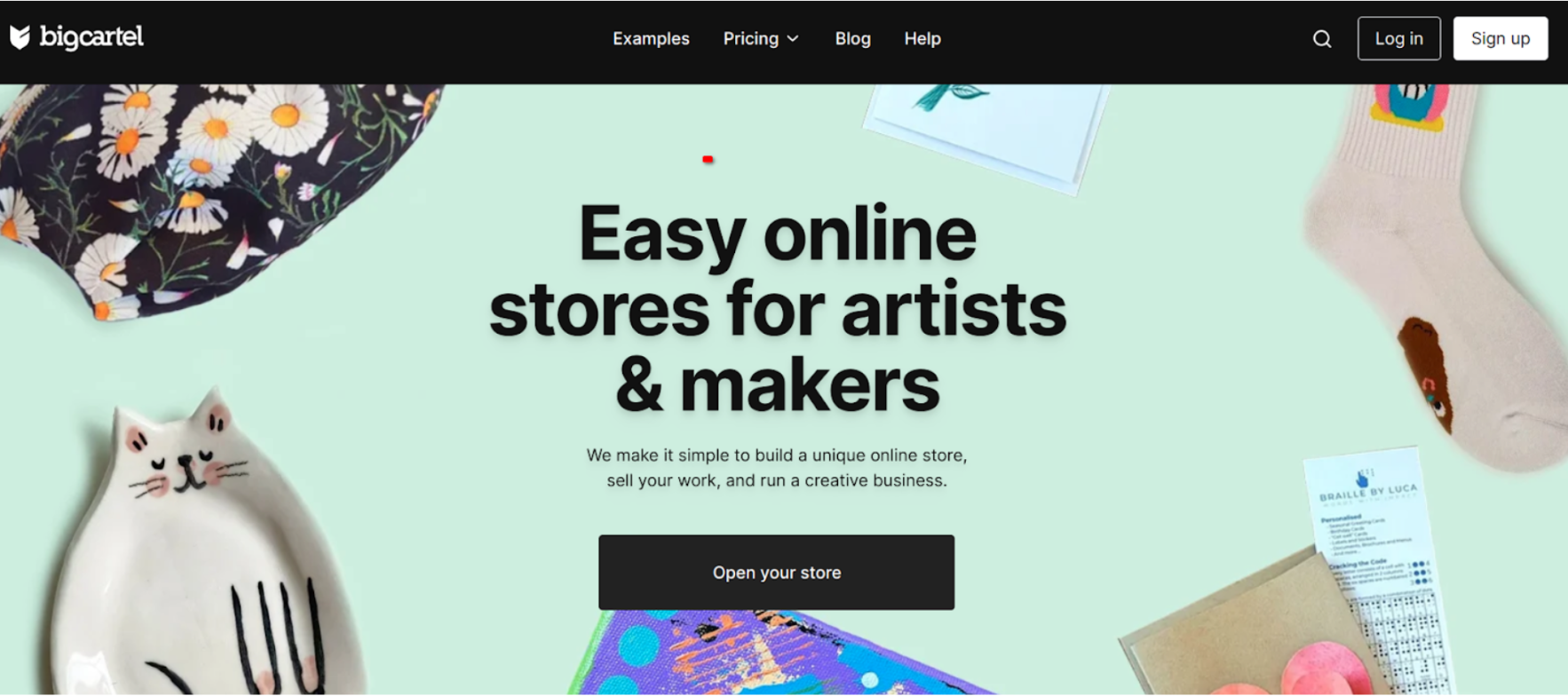Click the Open your store button
Viewport: 1568px width, 696px height.
776,572
